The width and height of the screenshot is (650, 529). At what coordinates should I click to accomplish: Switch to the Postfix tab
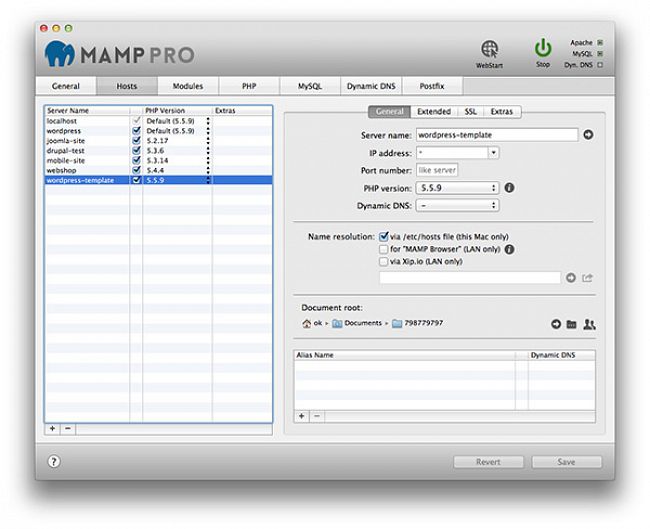pyautogui.click(x=432, y=86)
